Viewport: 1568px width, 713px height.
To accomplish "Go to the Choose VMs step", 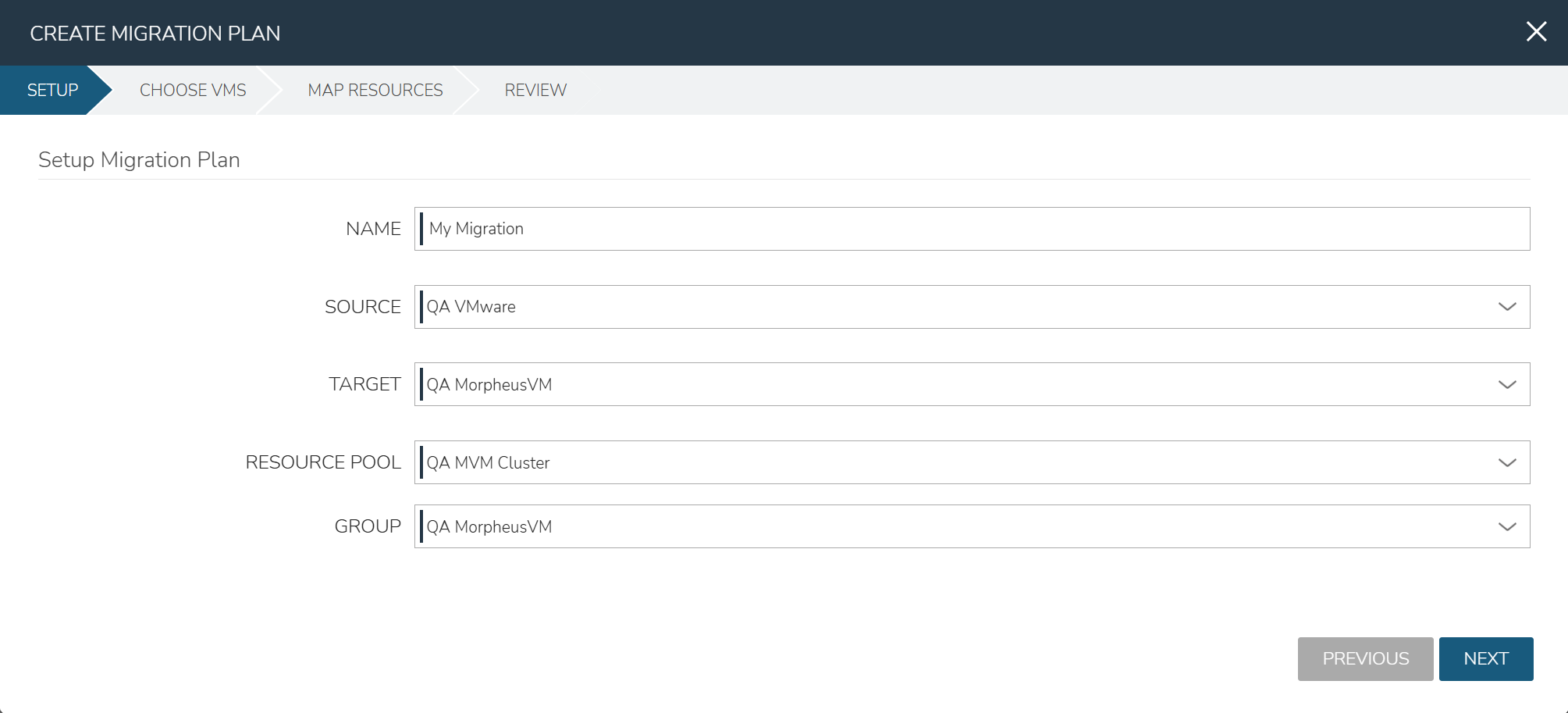I will coord(193,91).
